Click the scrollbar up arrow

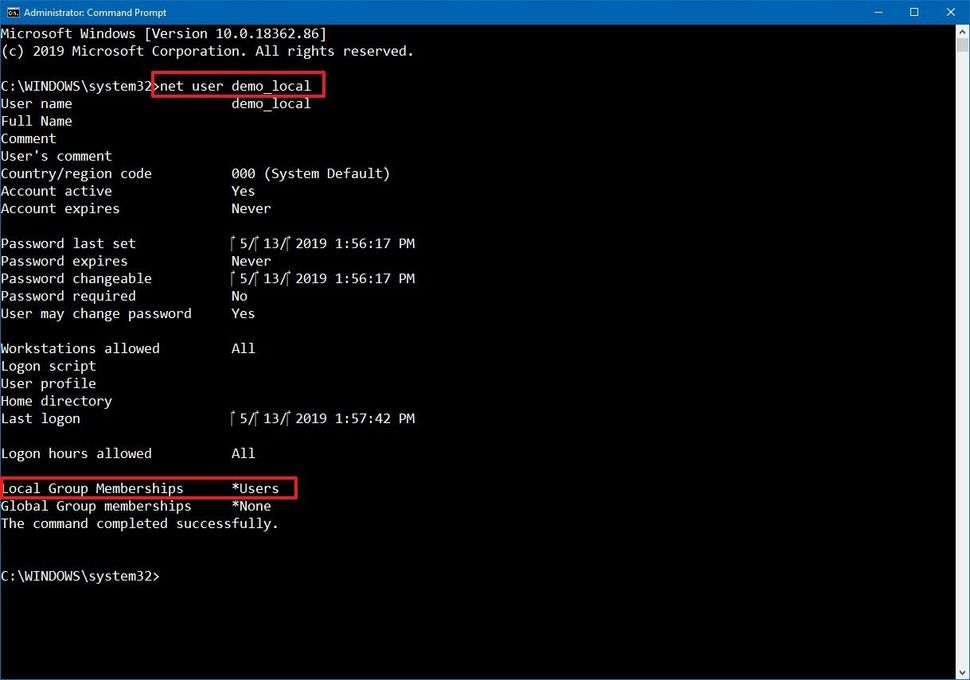coord(961,31)
